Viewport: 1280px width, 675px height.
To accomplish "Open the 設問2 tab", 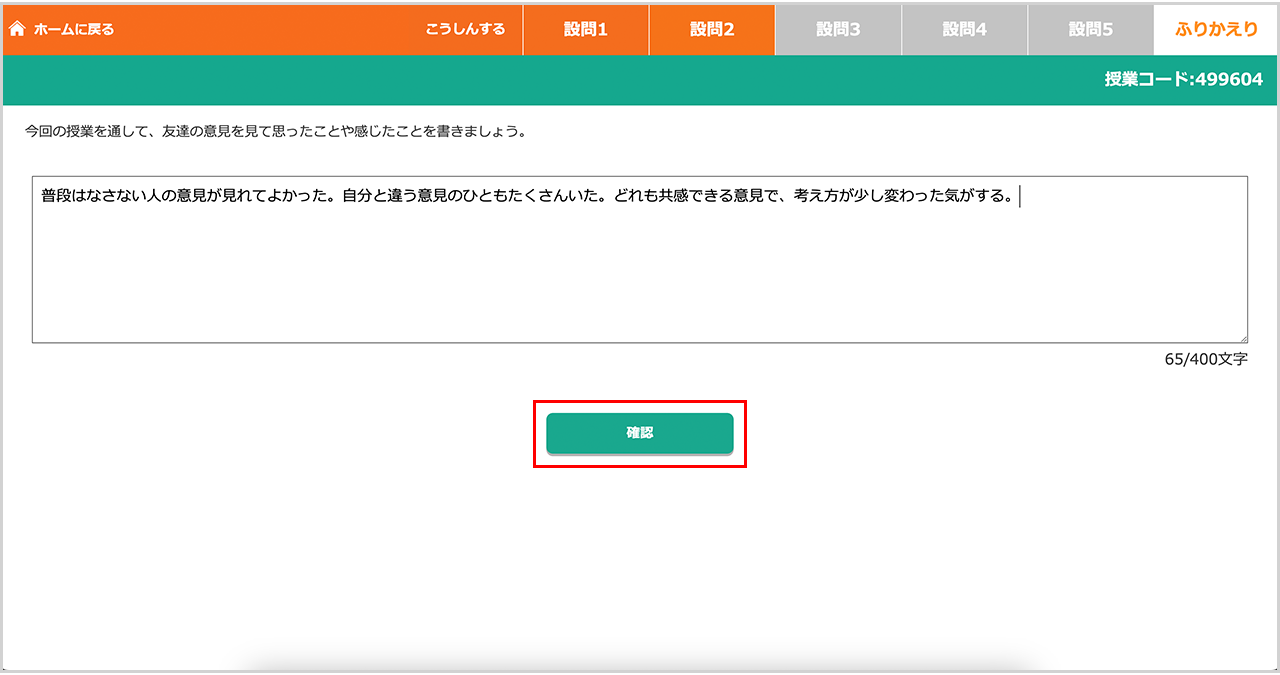I will pos(712,29).
